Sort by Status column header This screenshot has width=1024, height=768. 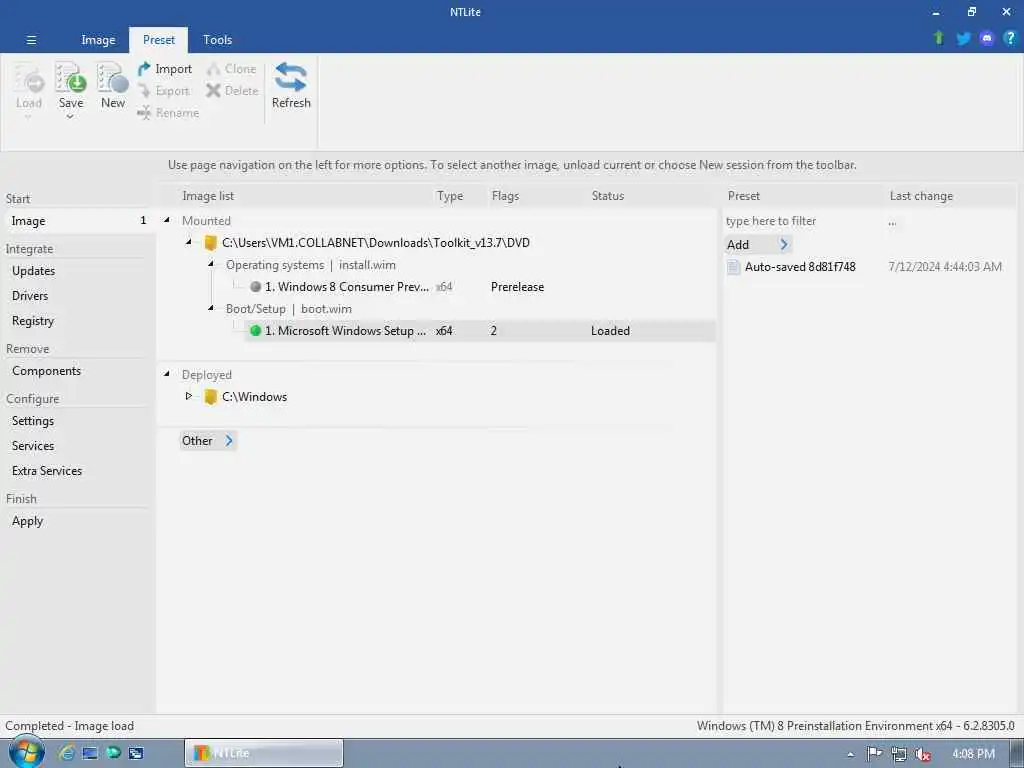(608, 196)
